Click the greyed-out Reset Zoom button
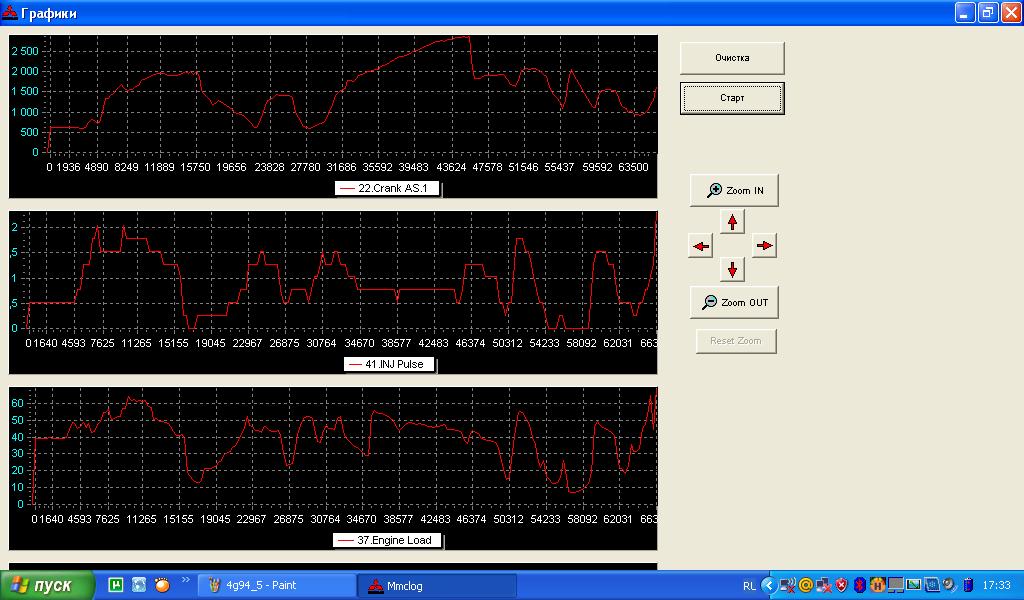This screenshot has width=1024, height=600. click(736, 341)
